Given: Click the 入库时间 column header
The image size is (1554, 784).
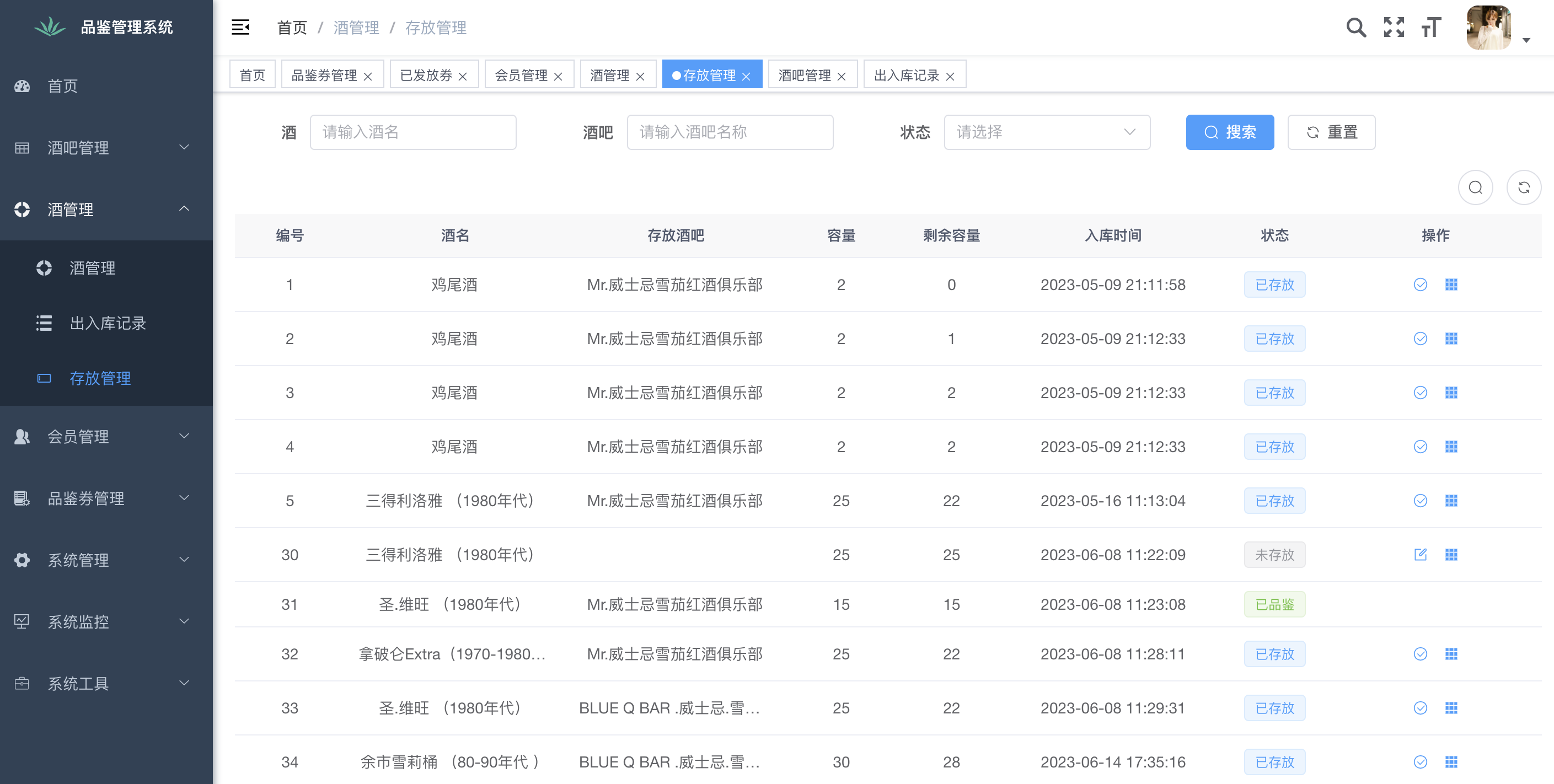Looking at the screenshot, I should (x=1113, y=235).
